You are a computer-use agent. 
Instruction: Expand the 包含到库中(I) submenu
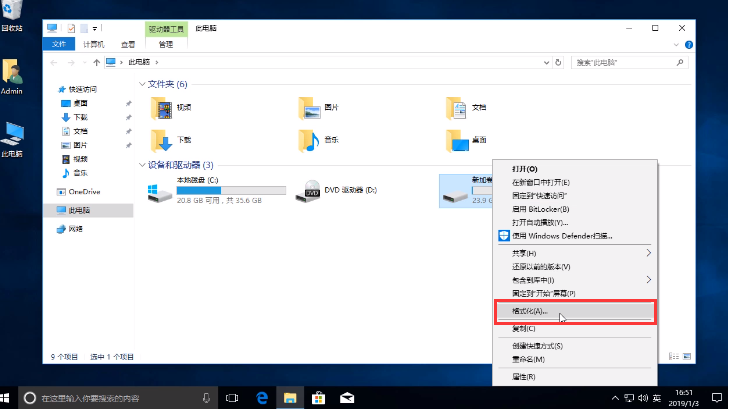(535, 280)
